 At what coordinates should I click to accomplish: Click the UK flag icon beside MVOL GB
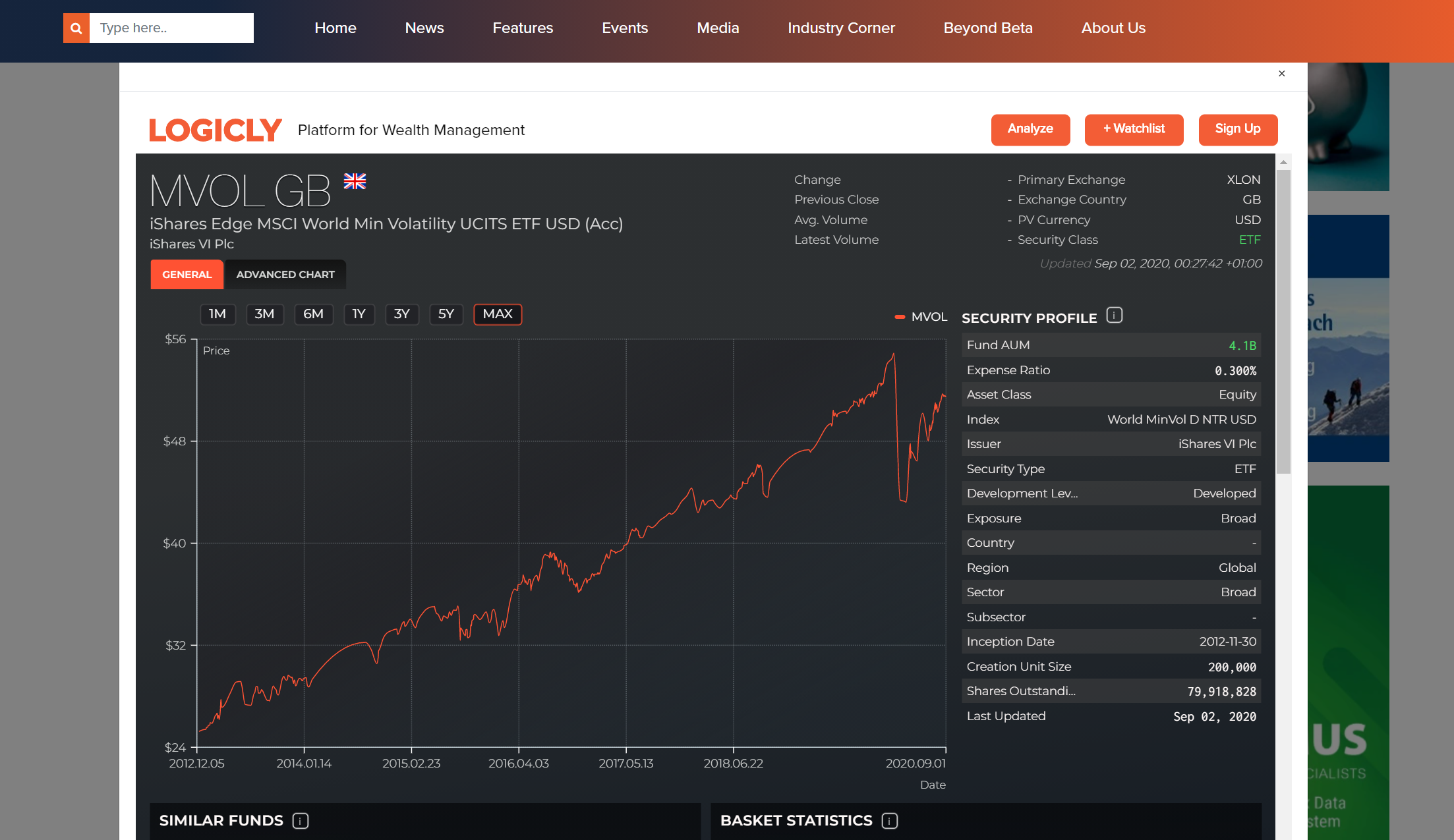355,181
